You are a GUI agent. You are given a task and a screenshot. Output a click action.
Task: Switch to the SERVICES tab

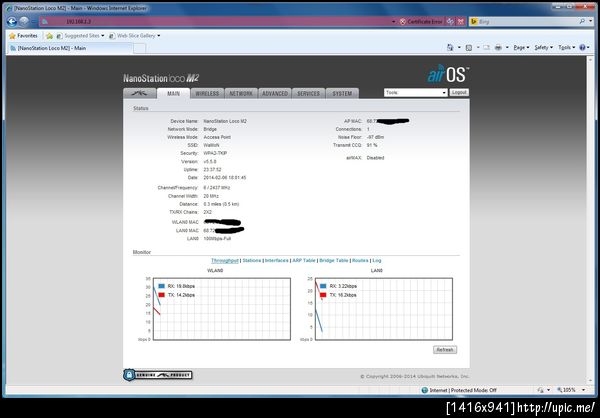tap(308, 93)
